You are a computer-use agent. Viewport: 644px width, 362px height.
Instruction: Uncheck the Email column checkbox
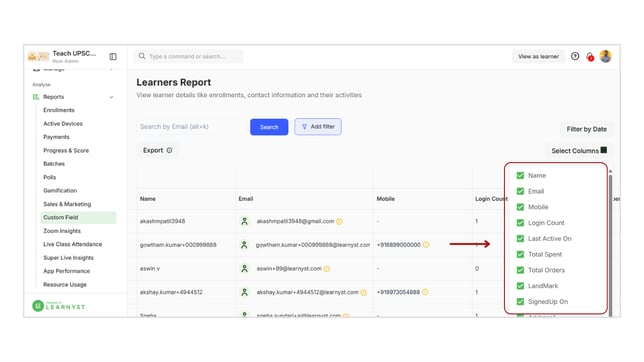coord(520,191)
